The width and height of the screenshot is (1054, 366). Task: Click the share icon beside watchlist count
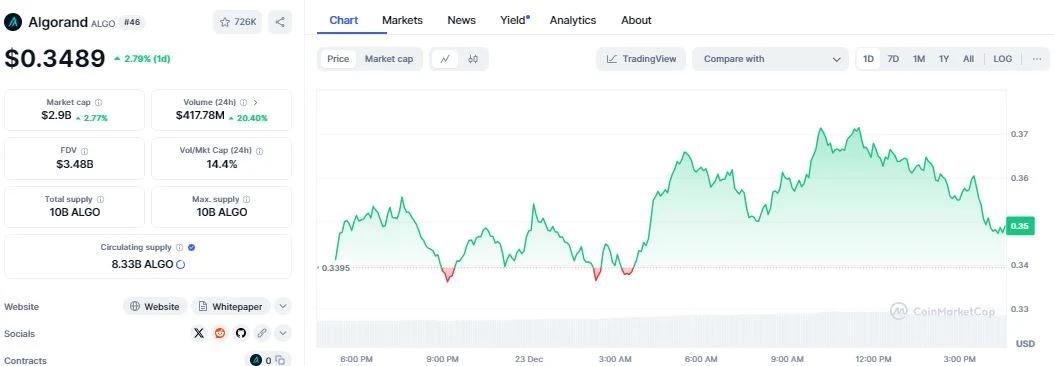coord(280,22)
